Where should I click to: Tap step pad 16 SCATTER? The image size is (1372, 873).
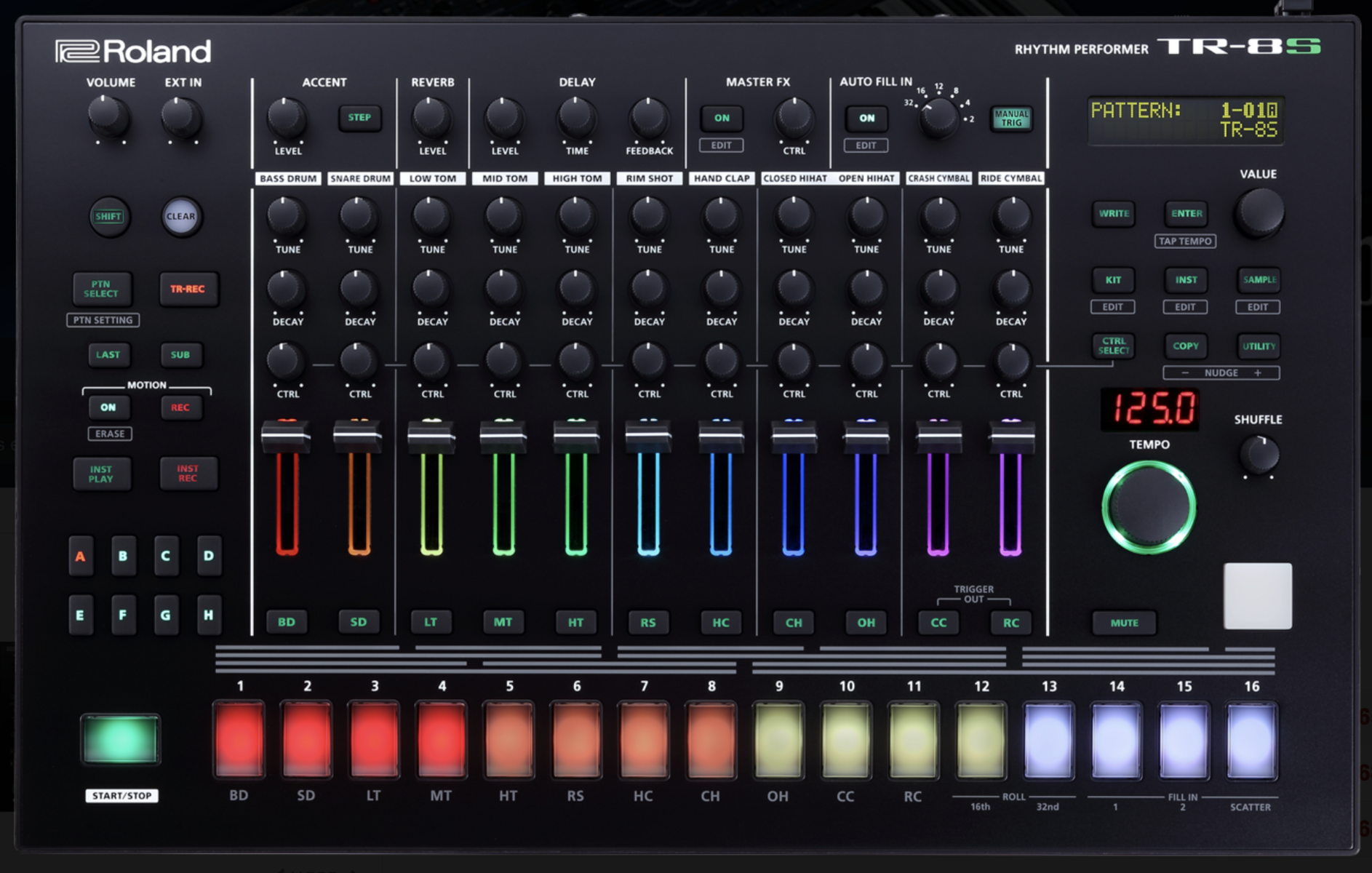tap(1251, 739)
